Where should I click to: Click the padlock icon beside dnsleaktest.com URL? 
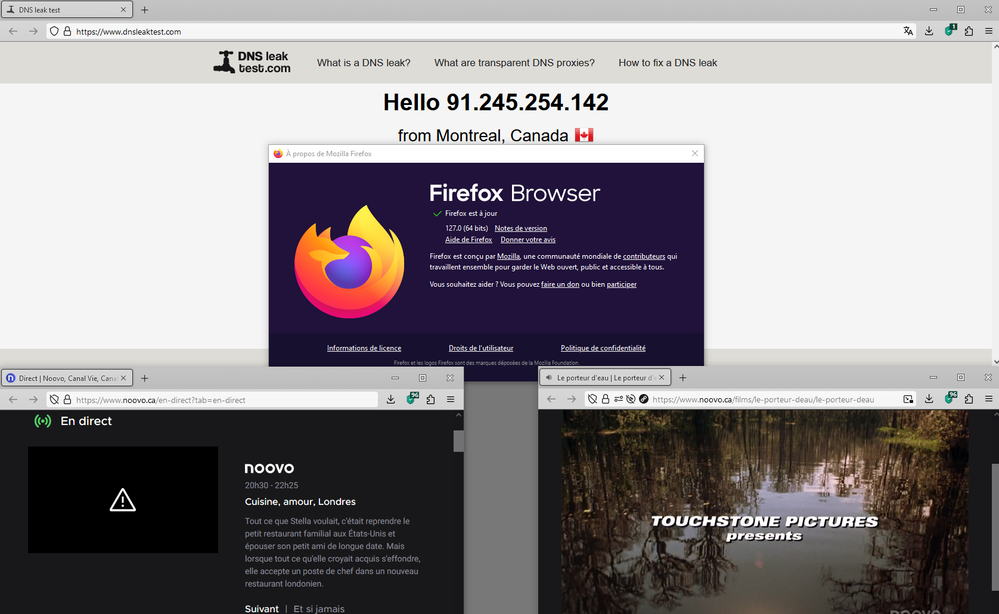(x=67, y=31)
